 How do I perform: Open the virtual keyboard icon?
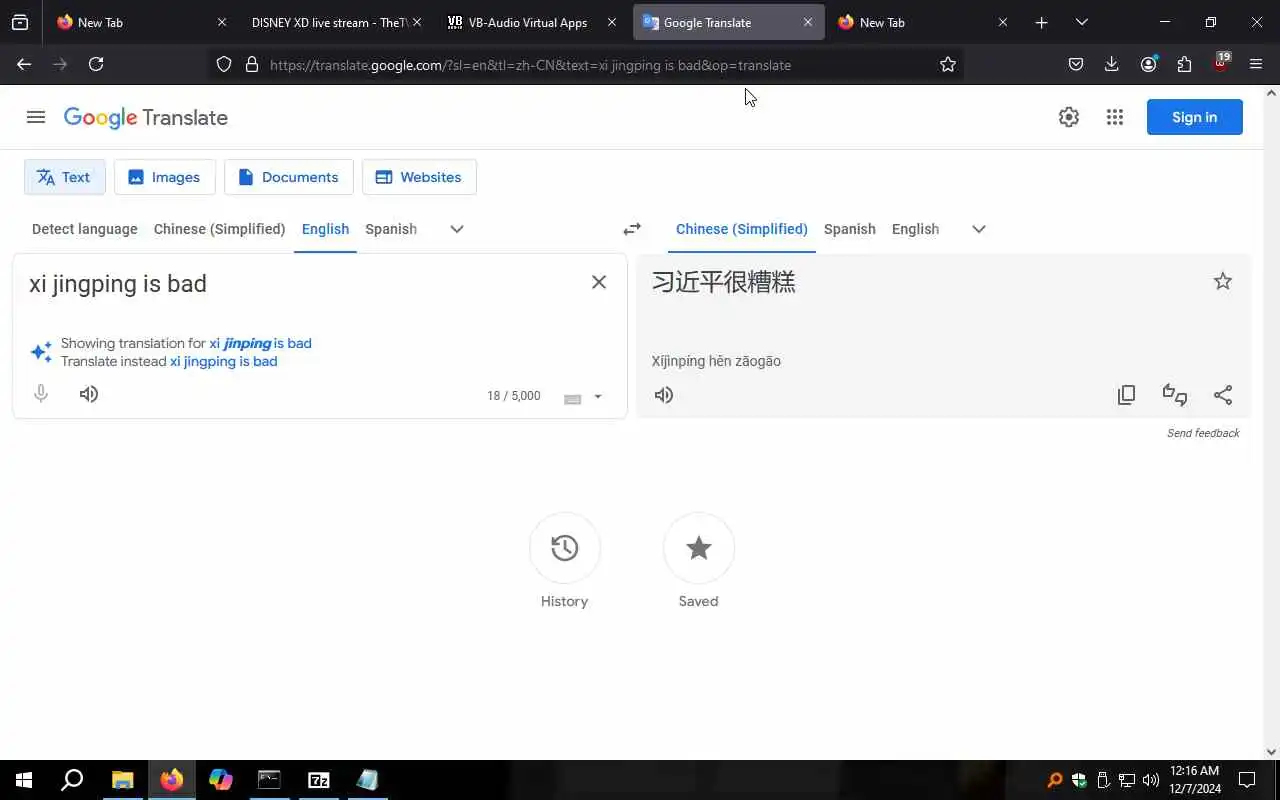tap(572, 398)
